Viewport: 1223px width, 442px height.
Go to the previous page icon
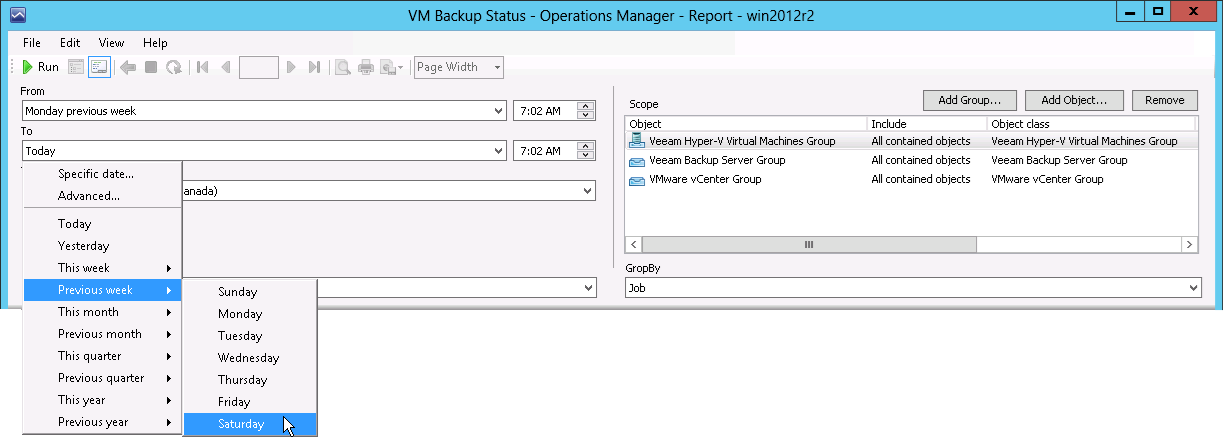click(226, 67)
